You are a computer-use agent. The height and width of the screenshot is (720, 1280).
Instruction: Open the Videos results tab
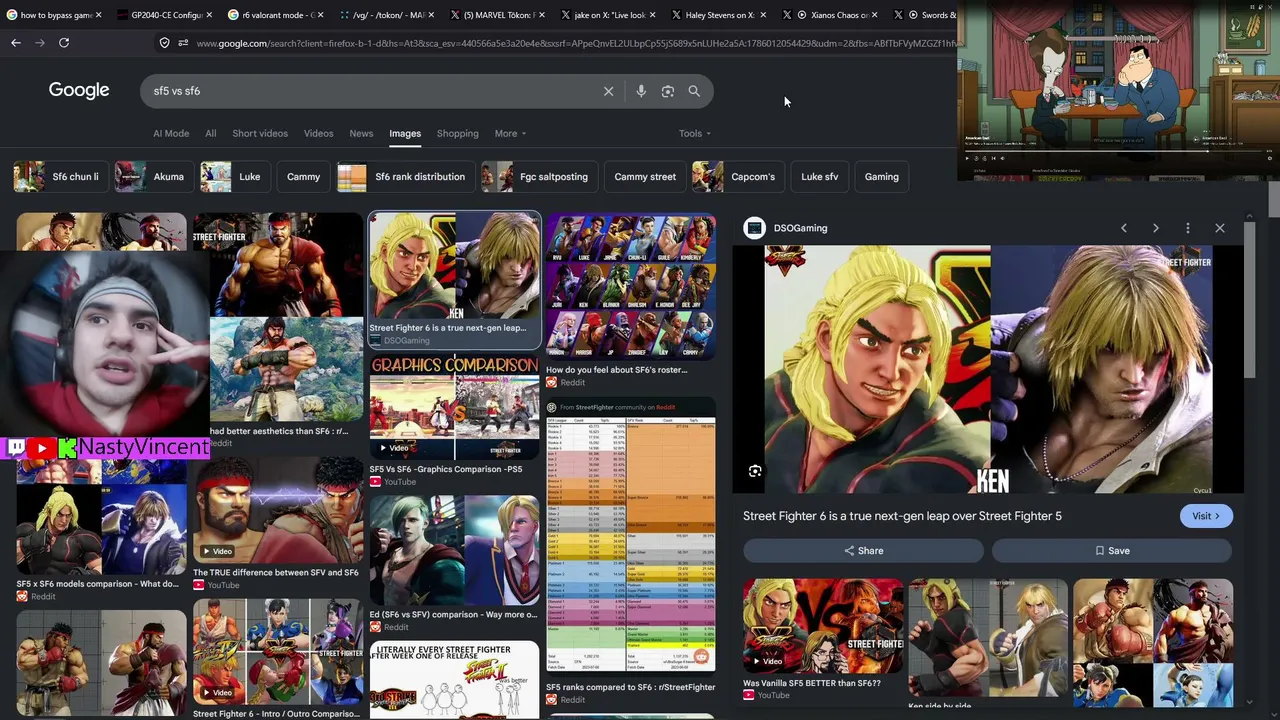pos(318,133)
